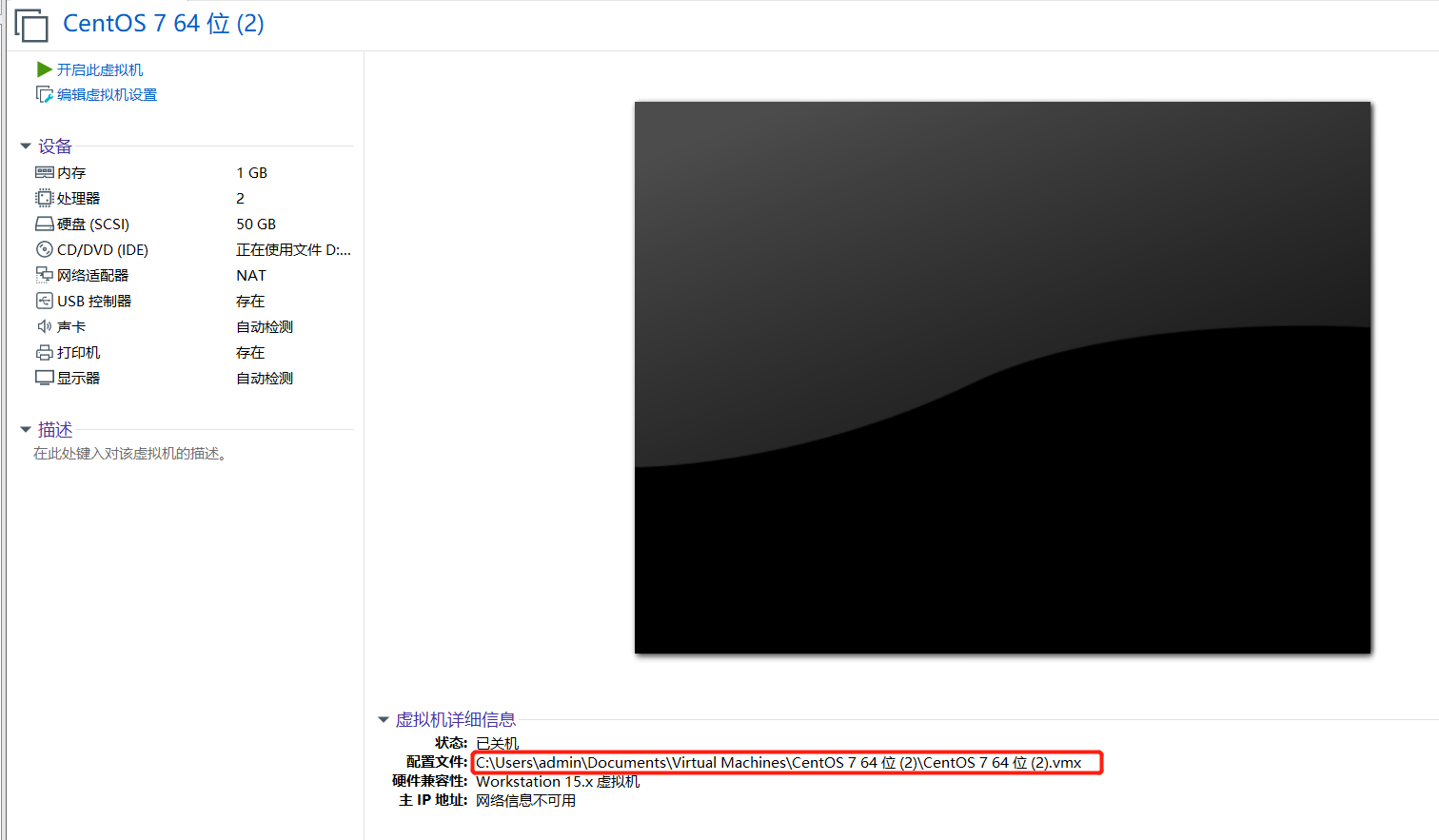The image size is (1439, 840).
Task: Click the network adapter (网络适配器) icon
Action: pyautogui.click(x=45, y=275)
